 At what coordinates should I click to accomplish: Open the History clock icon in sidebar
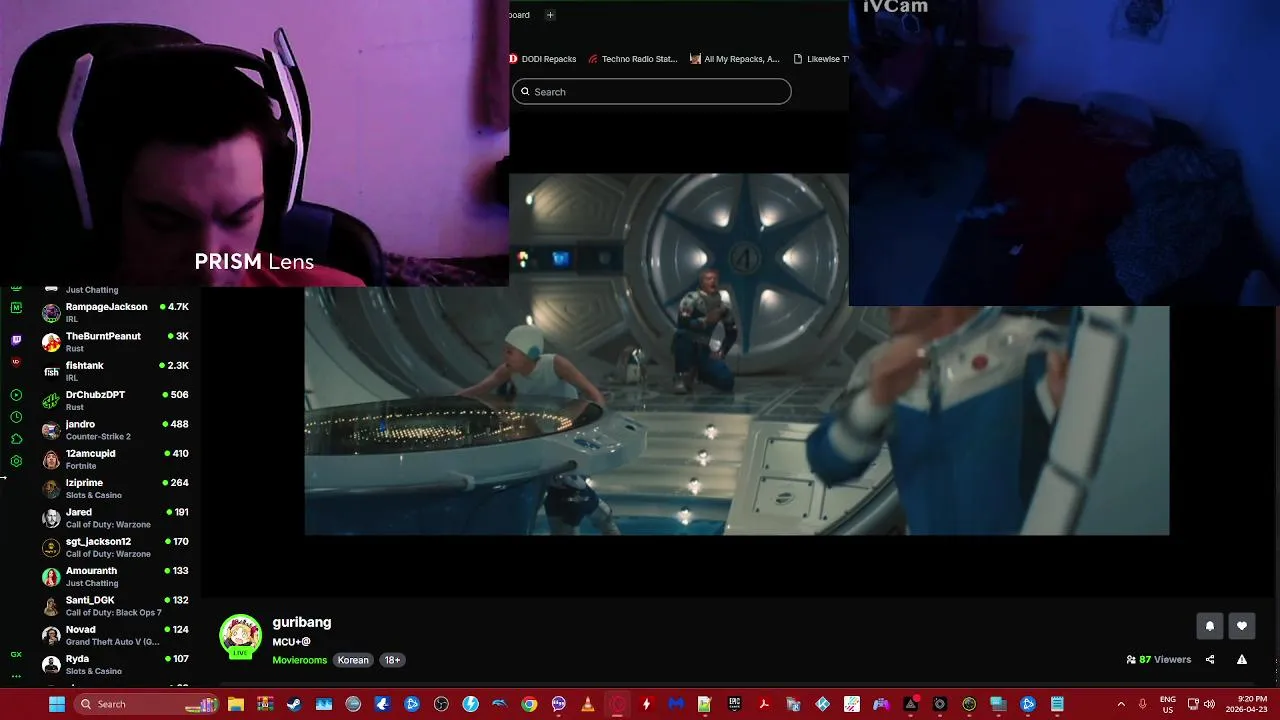click(16, 417)
